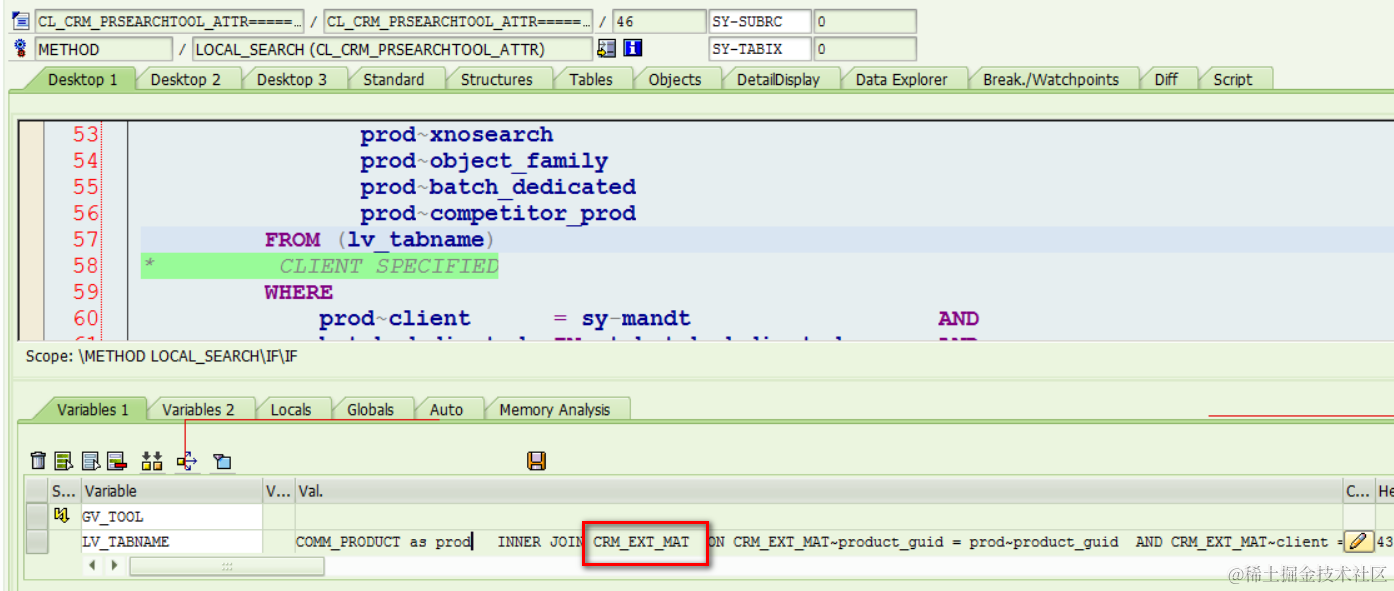1394x591 pixels.
Task: Click the yellow arrow icon beside GV_TOOL
Action: click(62, 516)
